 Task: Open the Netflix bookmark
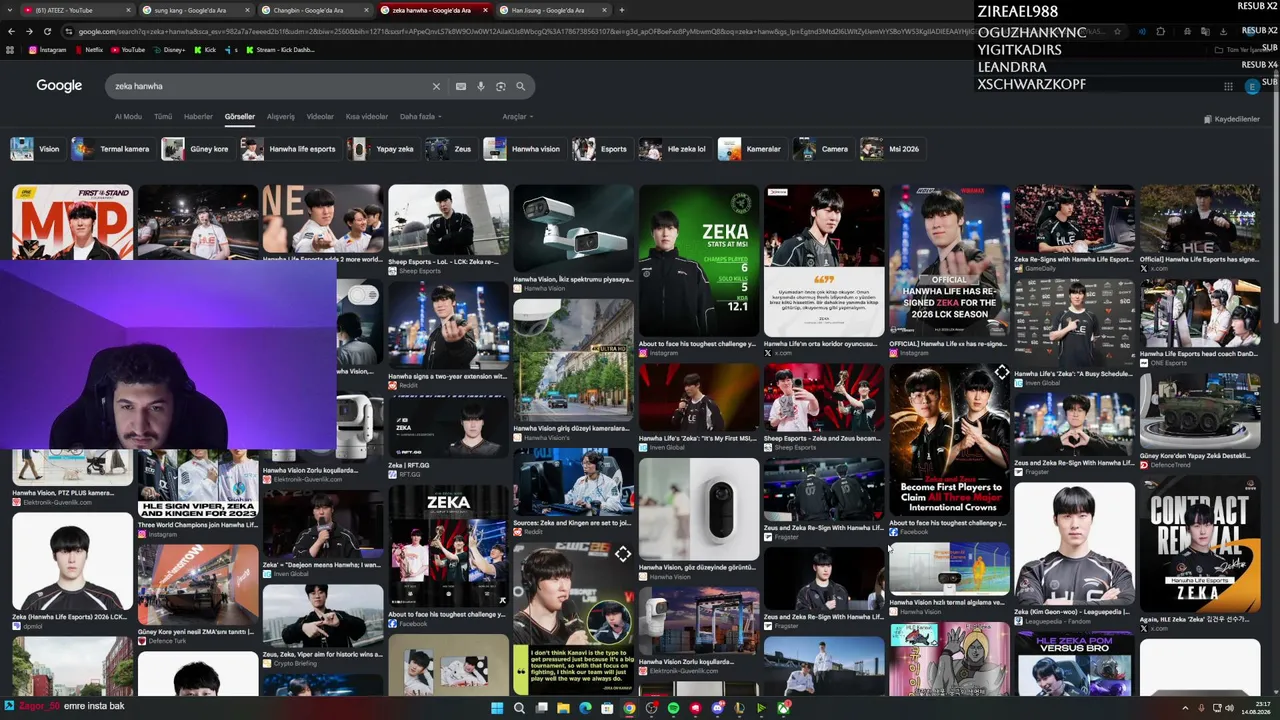88,50
